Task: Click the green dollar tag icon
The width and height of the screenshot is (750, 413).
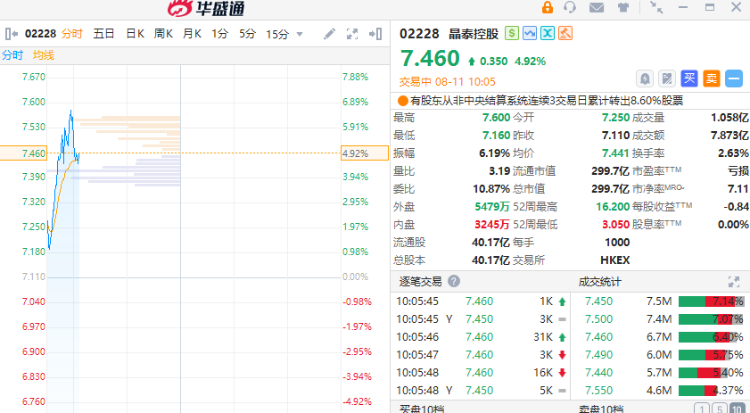Action: click(512, 33)
